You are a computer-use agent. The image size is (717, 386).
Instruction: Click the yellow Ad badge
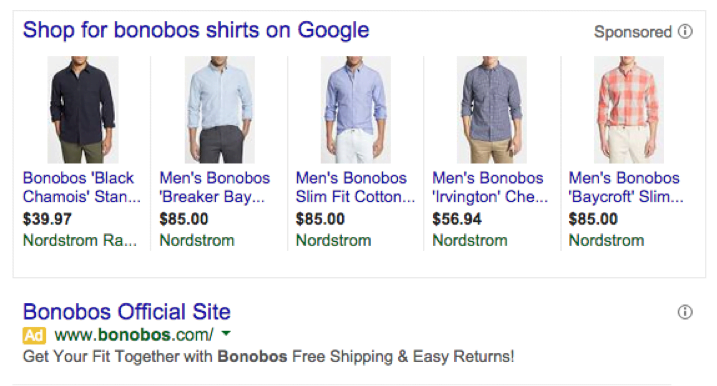[x=34, y=335]
